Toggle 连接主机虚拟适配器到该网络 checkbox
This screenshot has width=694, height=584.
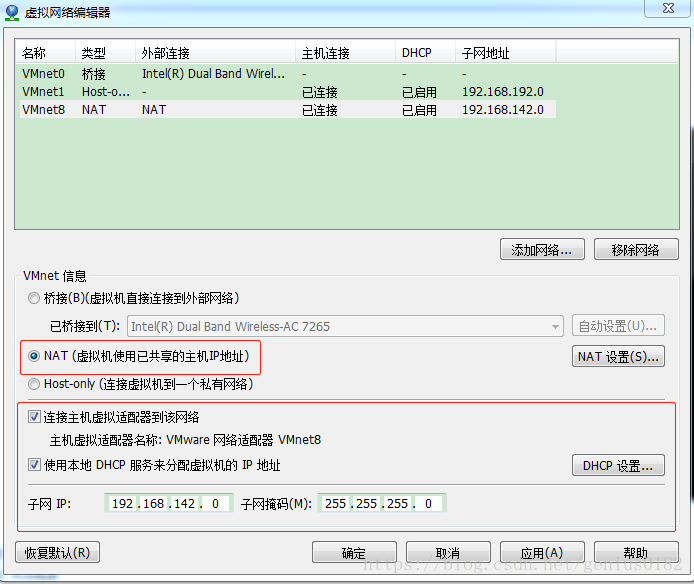tap(34, 417)
